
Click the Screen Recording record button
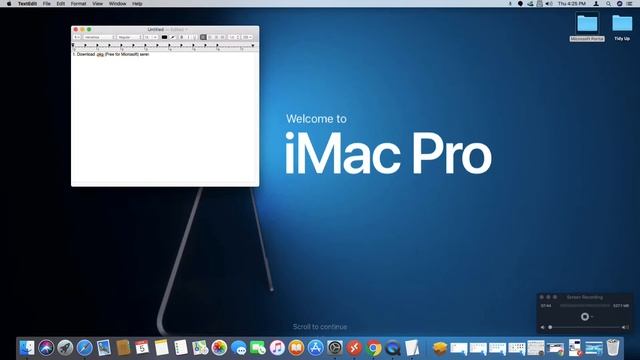[585, 317]
